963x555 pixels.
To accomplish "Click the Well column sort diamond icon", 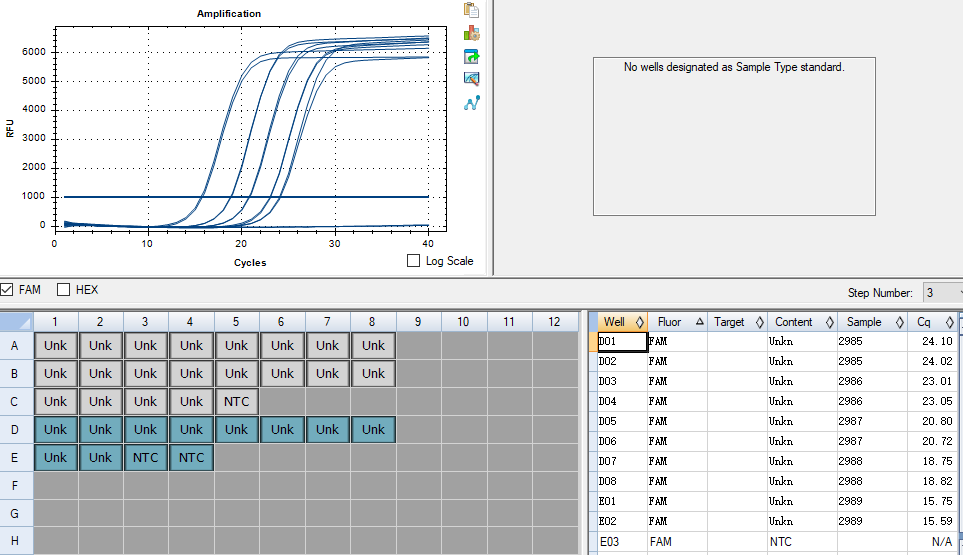I will point(639,322).
